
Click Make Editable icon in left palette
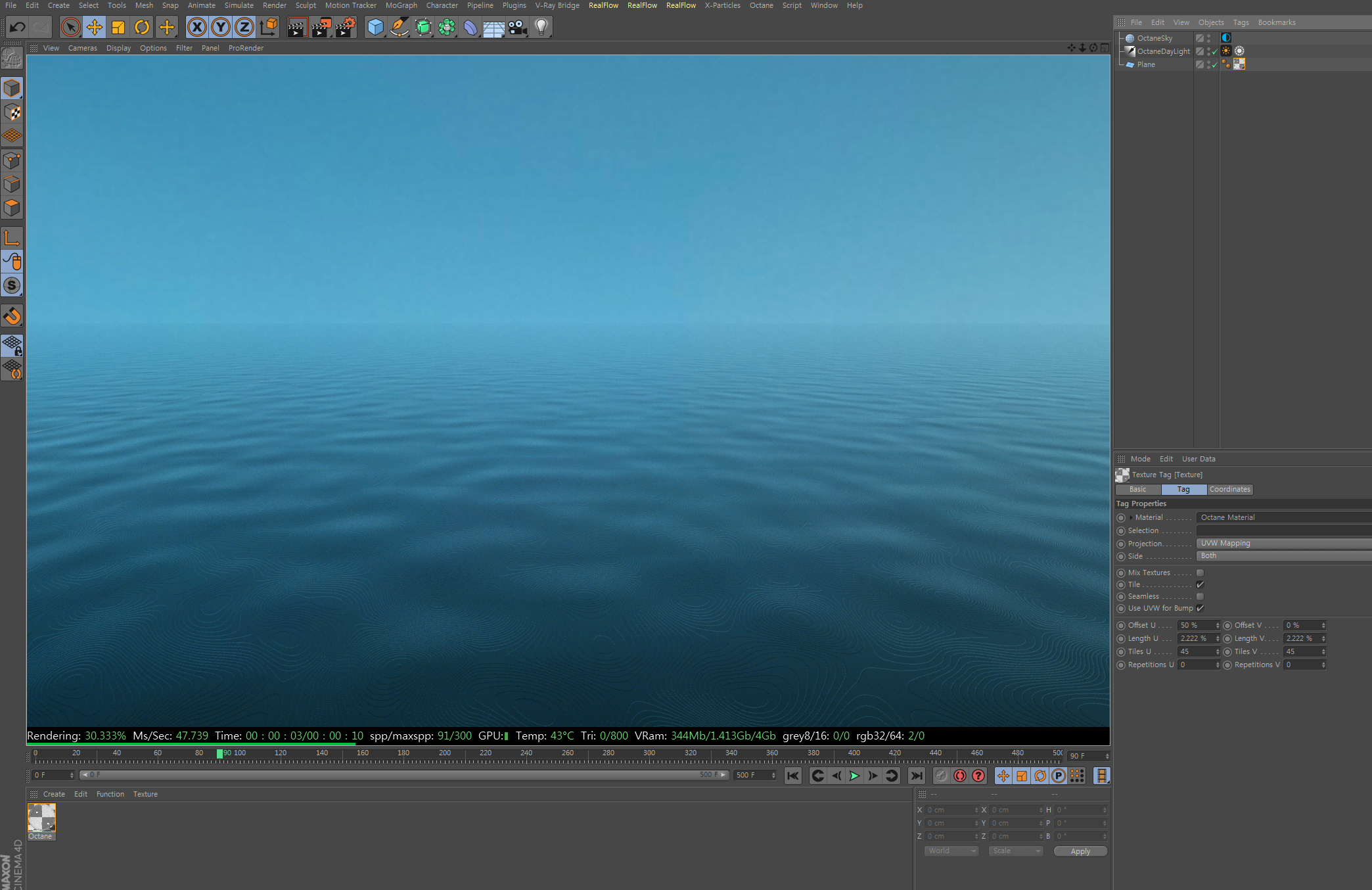[12, 59]
